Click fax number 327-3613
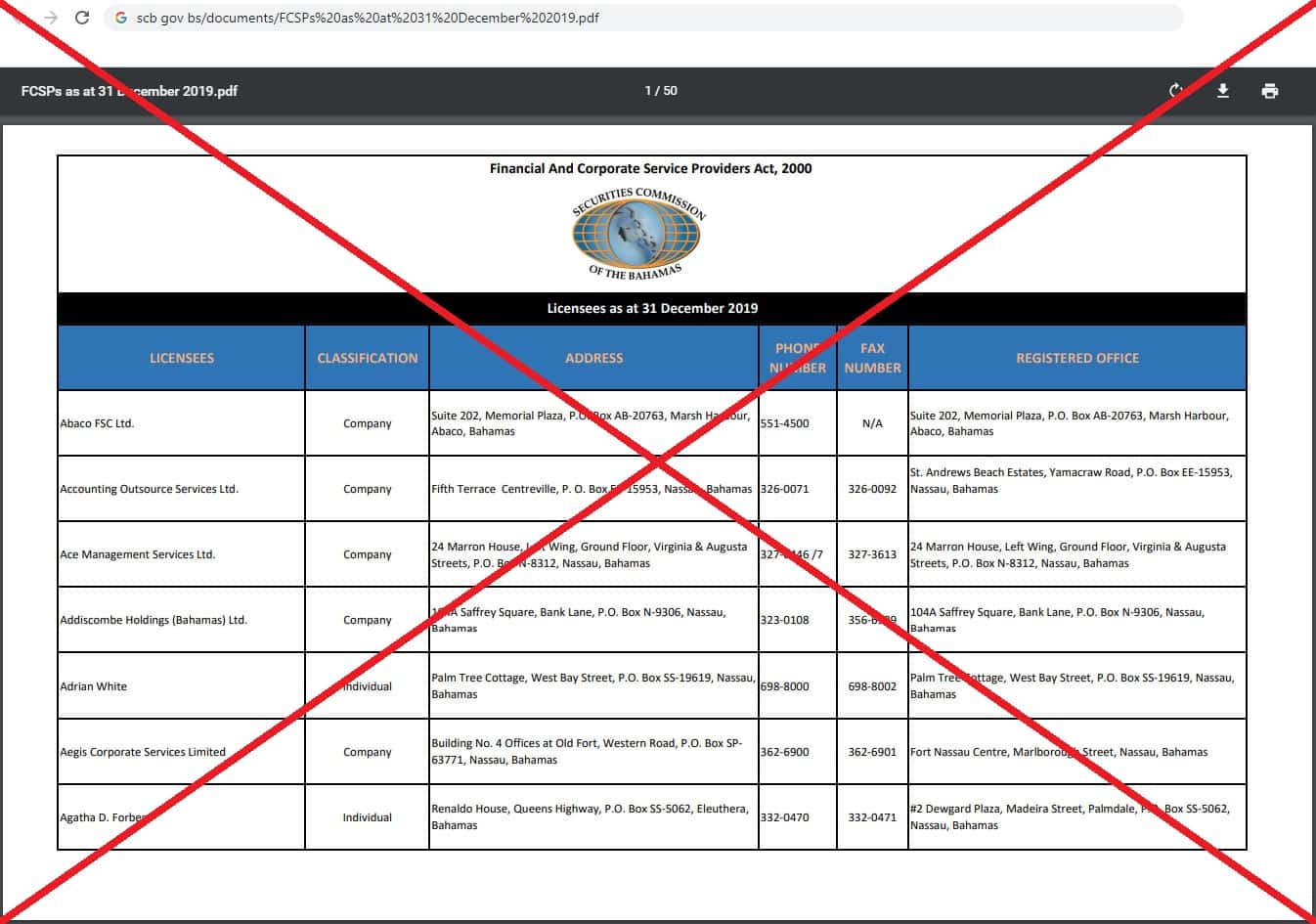 pyautogui.click(x=872, y=554)
